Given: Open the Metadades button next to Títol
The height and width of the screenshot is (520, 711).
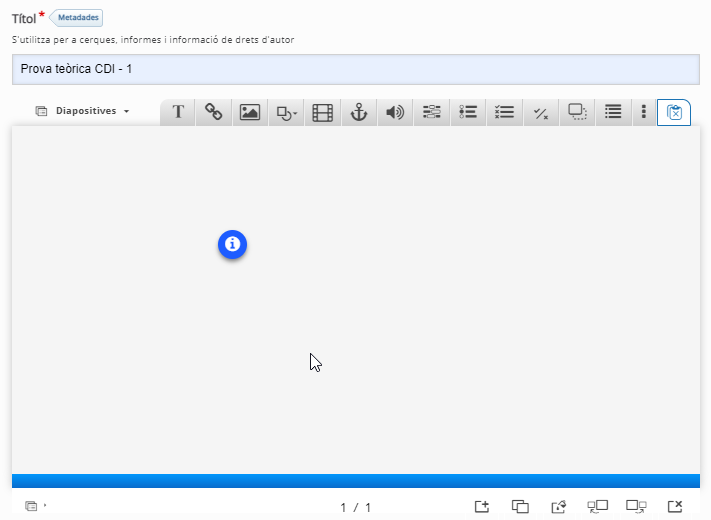Looking at the screenshot, I should (76, 18).
